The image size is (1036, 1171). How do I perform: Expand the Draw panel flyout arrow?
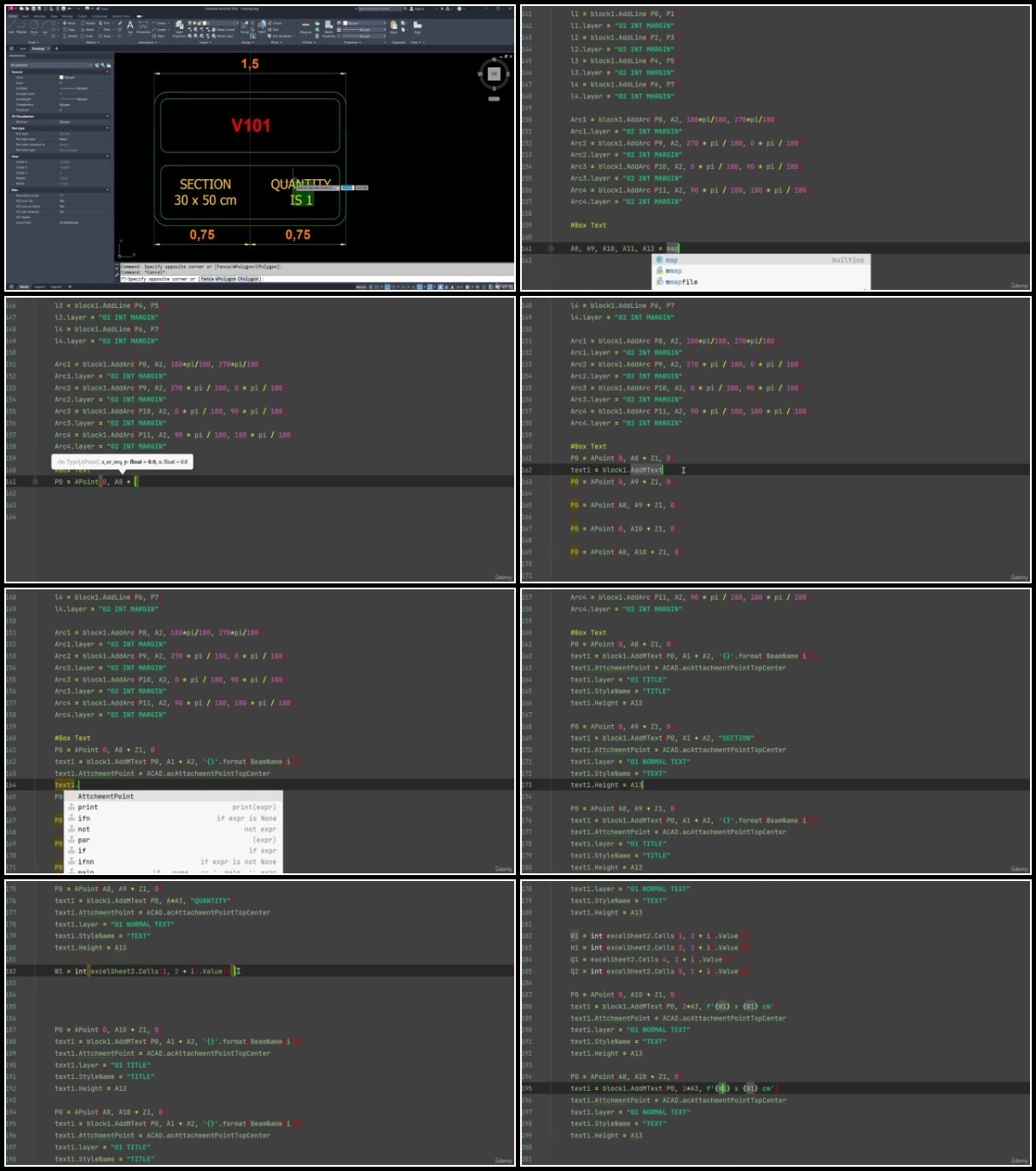click(x=34, y=43)
